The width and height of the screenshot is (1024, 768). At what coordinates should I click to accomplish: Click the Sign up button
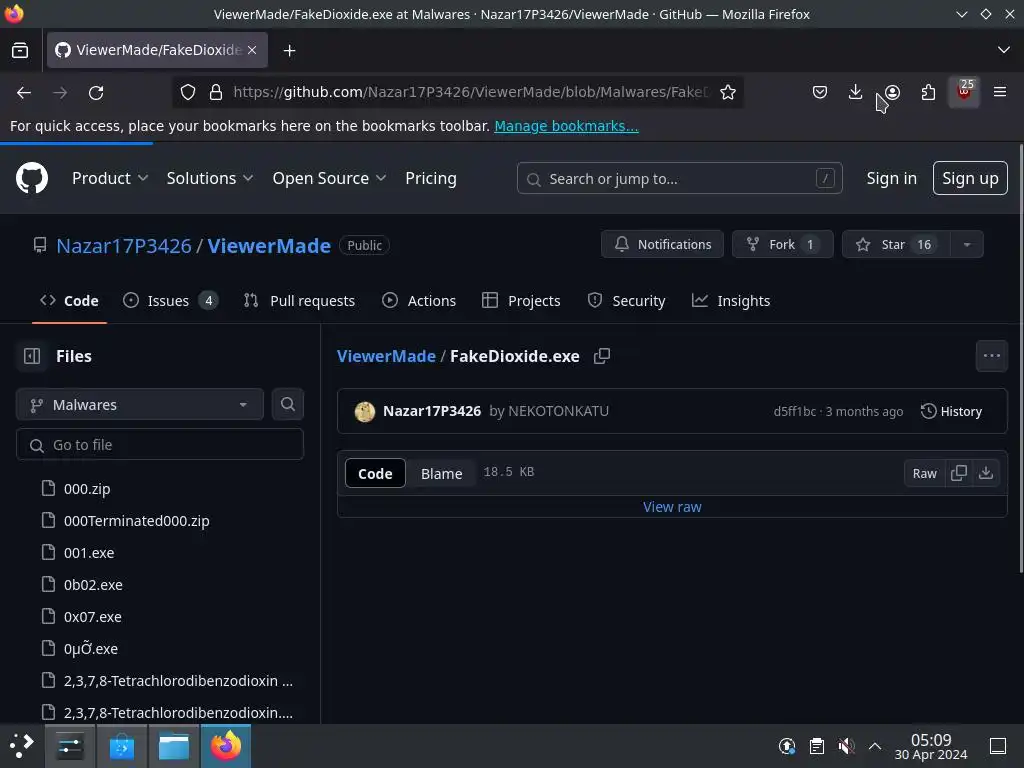click(x=970, y=178)
